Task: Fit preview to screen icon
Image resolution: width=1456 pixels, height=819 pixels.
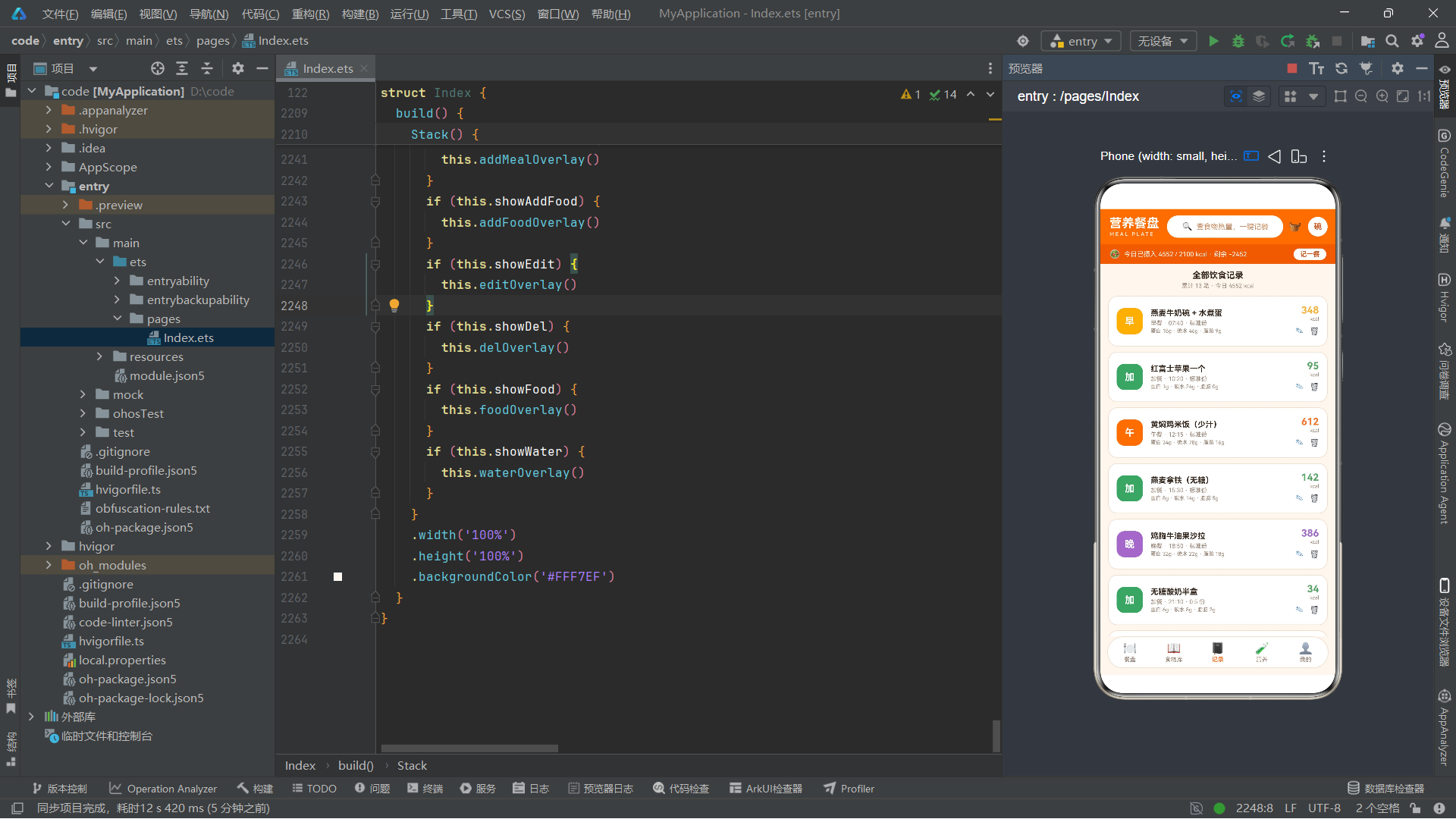Action: pos(1403,96)
